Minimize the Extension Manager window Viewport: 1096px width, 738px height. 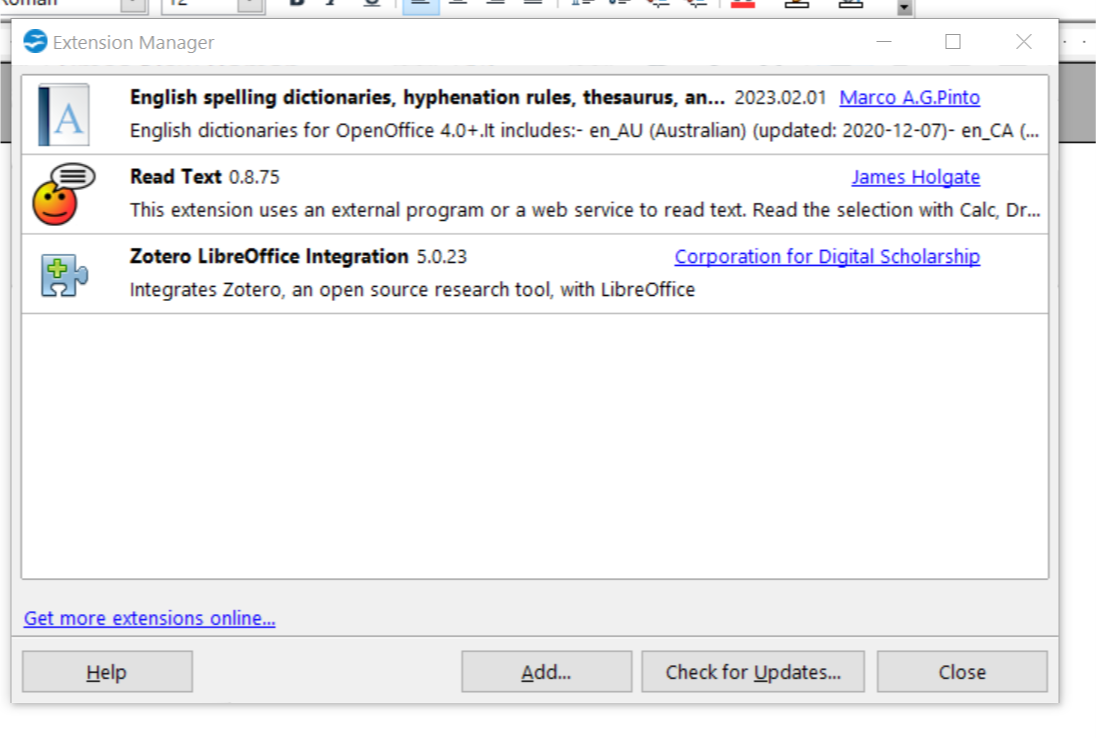[x=884, y=42]
